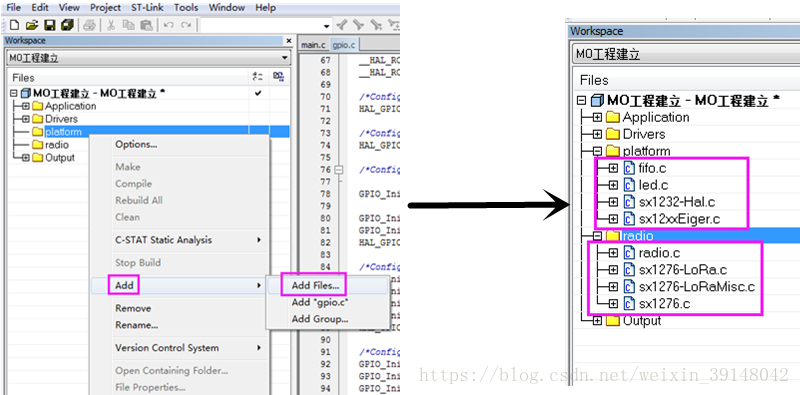The image size is (800, 395).
Task: Click the Cut scissors toolbar icon
Action: [111, 24]
